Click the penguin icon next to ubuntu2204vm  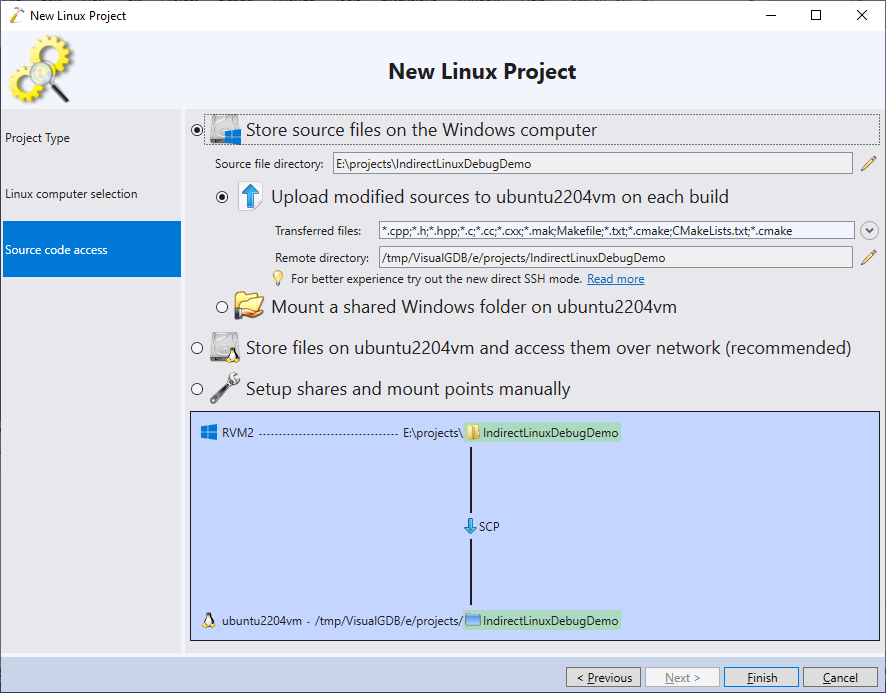coord(209,621)
